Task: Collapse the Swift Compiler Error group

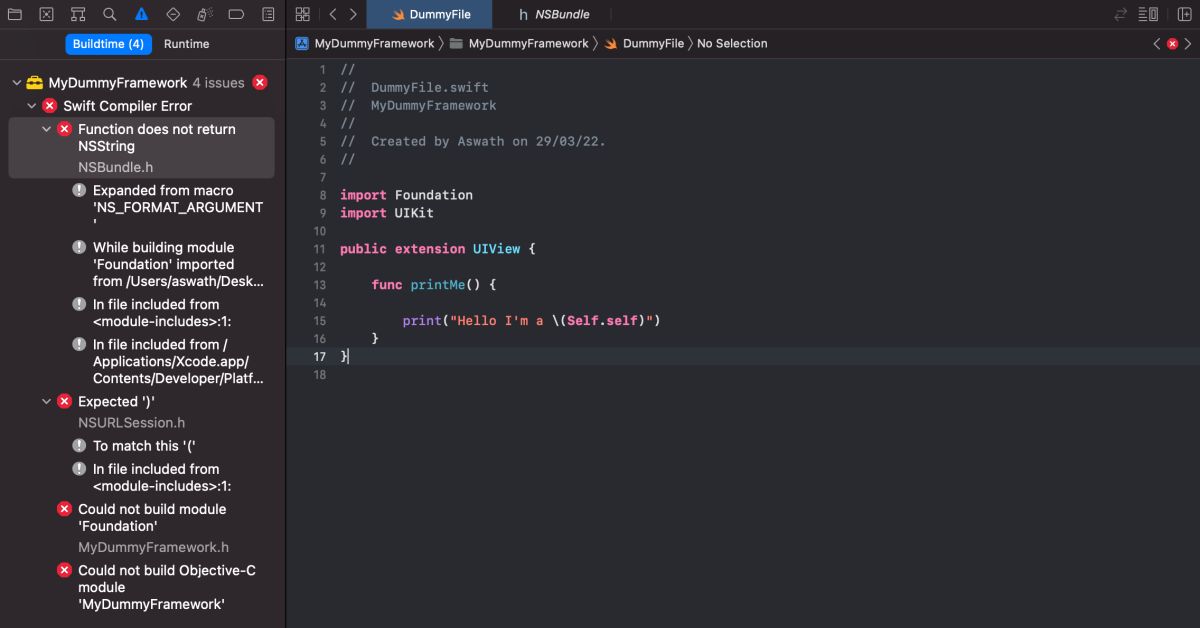Action: coord(32,106)
